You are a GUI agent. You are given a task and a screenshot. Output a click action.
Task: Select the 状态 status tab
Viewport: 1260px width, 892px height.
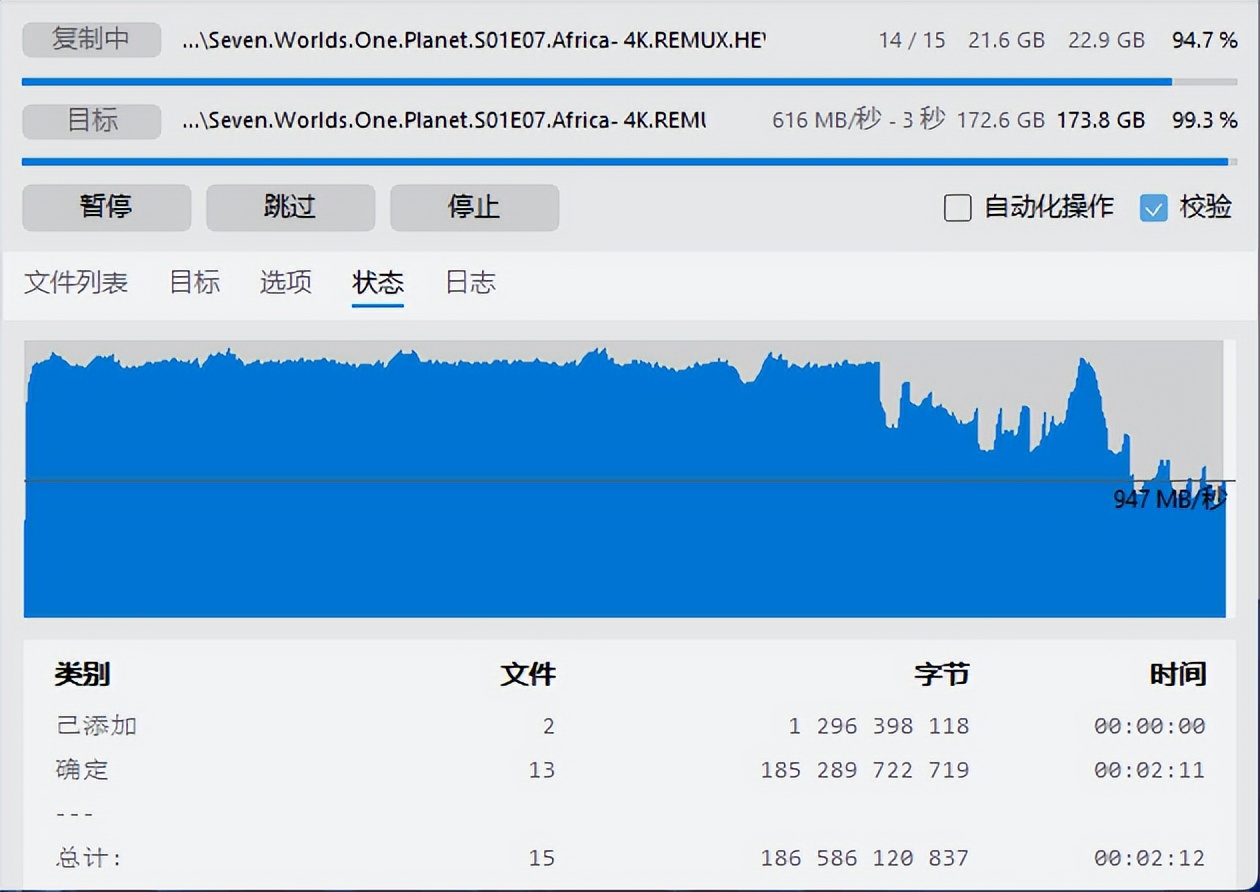(x=378, y=283)
